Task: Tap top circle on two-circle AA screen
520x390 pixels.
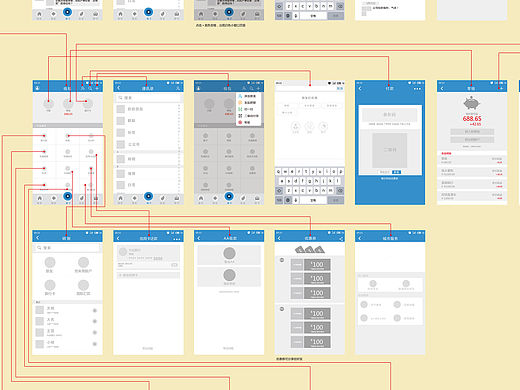Action: pyautogui.click(x=229, y=253)
